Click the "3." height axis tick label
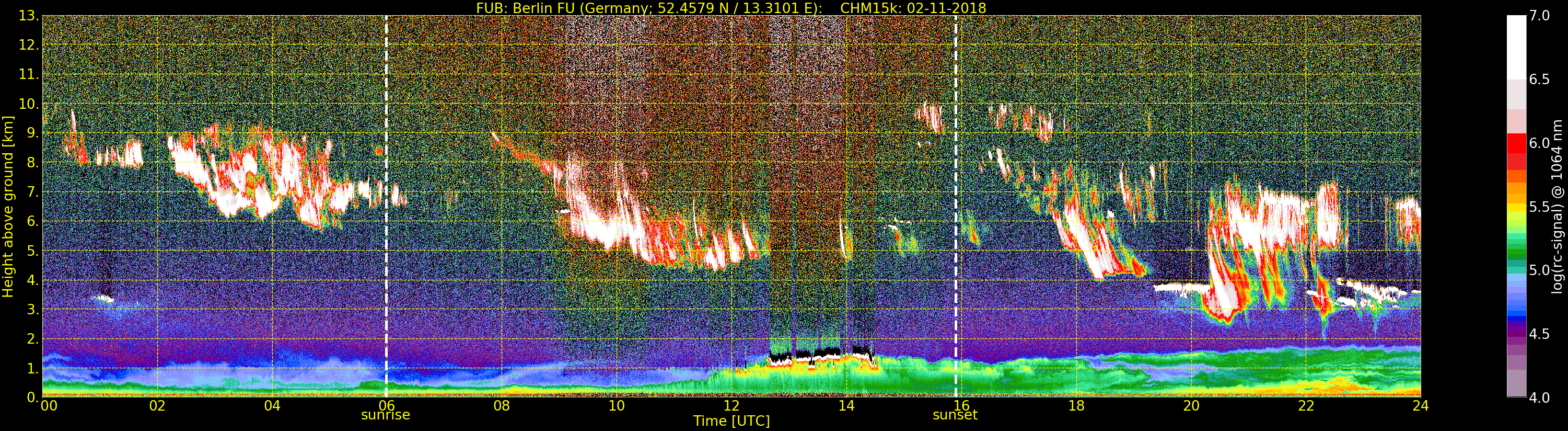The width and height of the screenshot is (1568, 431). click(x=33, y=309)
